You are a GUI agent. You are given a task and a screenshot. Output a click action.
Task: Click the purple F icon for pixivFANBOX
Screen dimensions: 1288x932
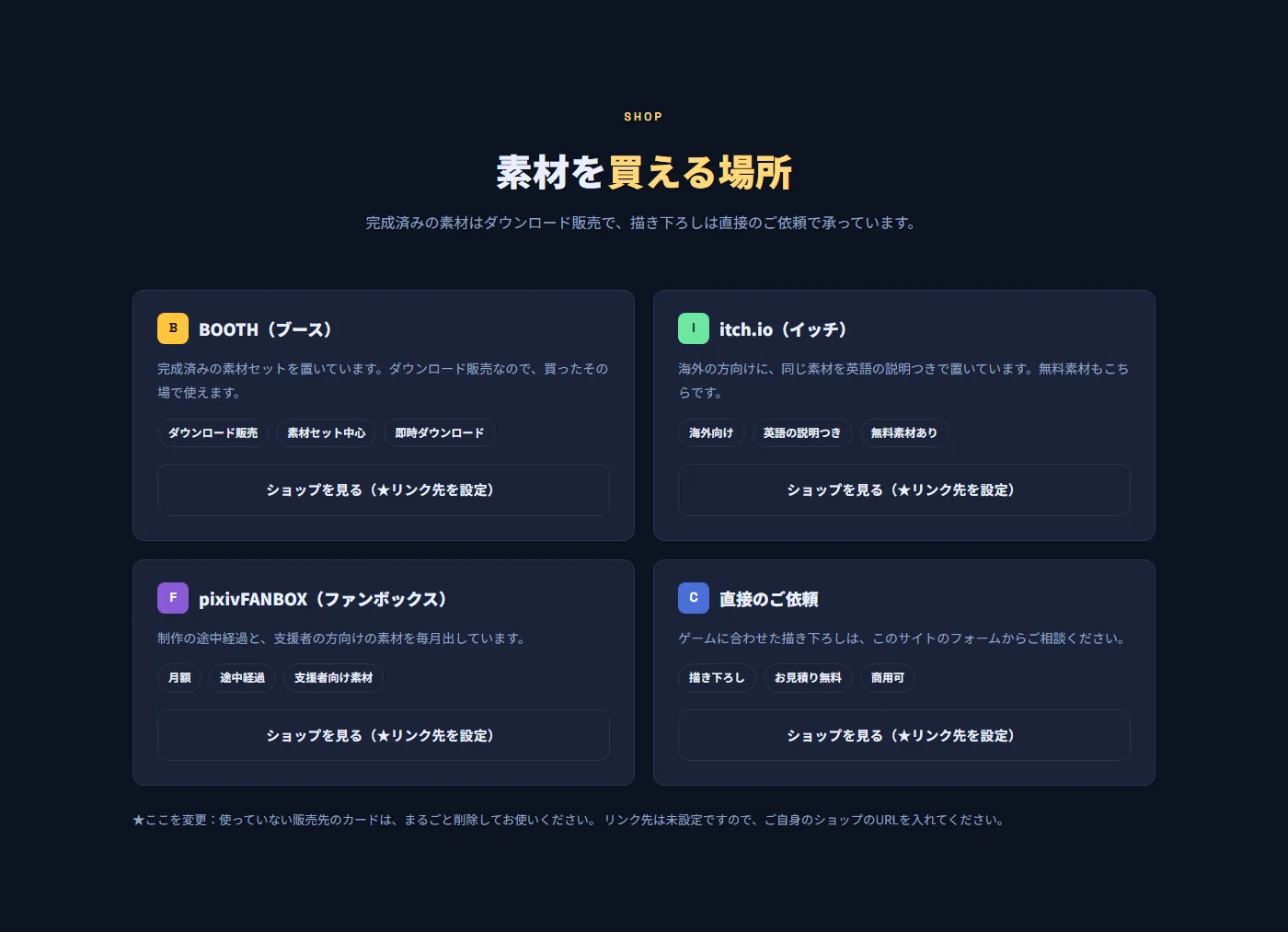[x=173, y=598]
